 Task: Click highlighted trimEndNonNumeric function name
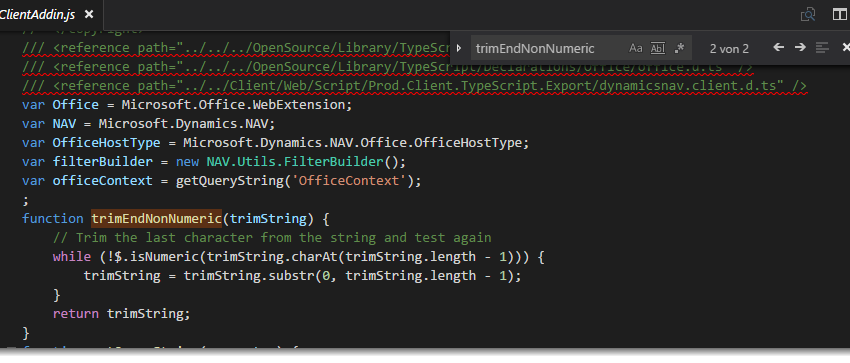coord(157,219)
